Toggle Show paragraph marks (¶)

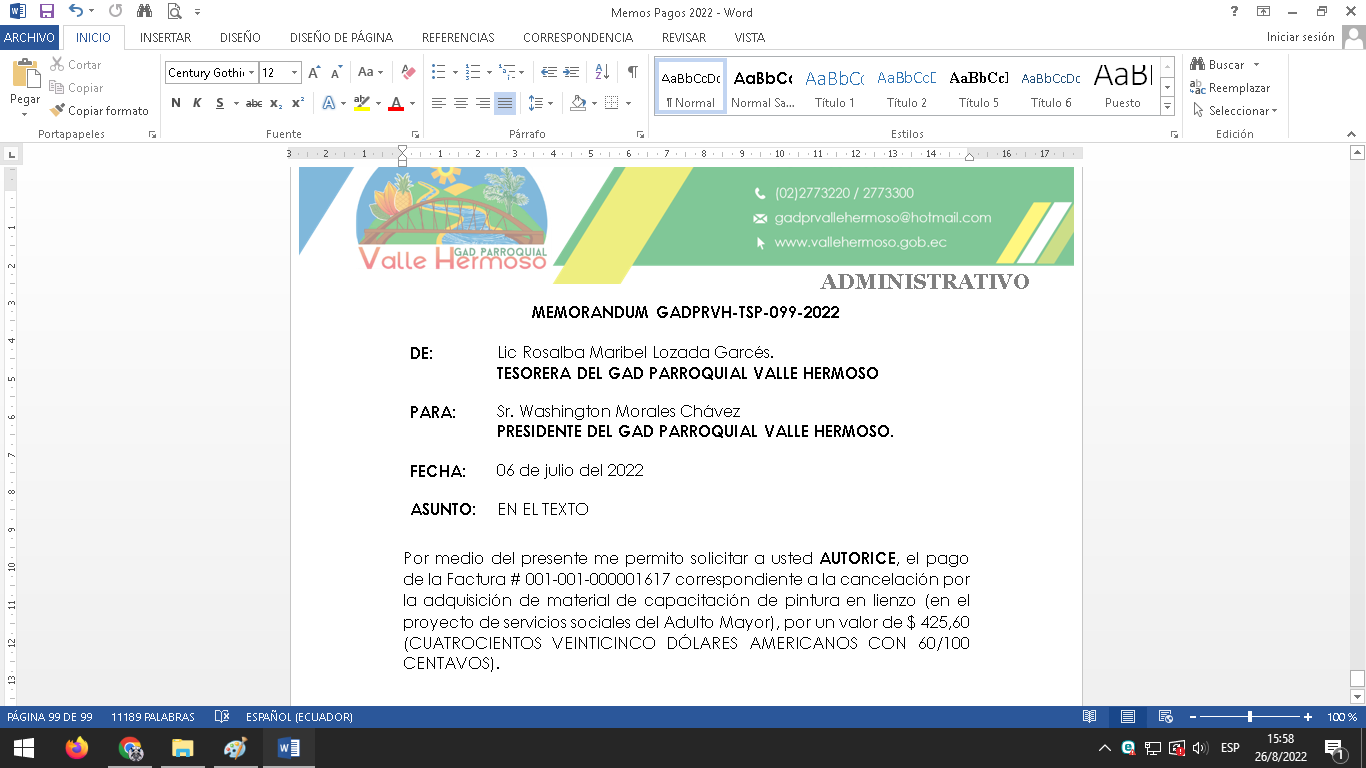tap(632, 72)
